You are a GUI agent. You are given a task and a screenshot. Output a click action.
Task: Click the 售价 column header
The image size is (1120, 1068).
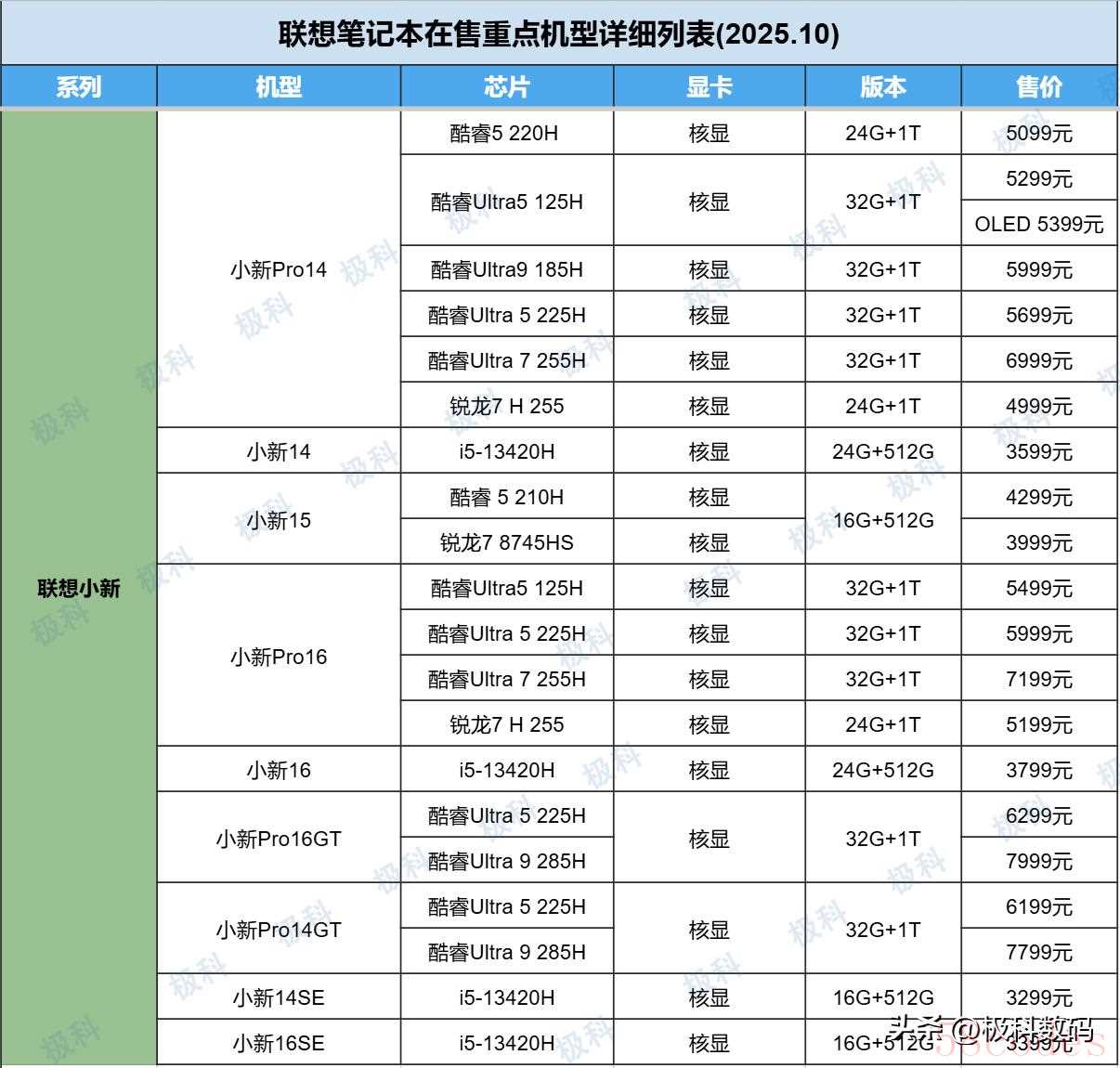[x=1038, y=87]
